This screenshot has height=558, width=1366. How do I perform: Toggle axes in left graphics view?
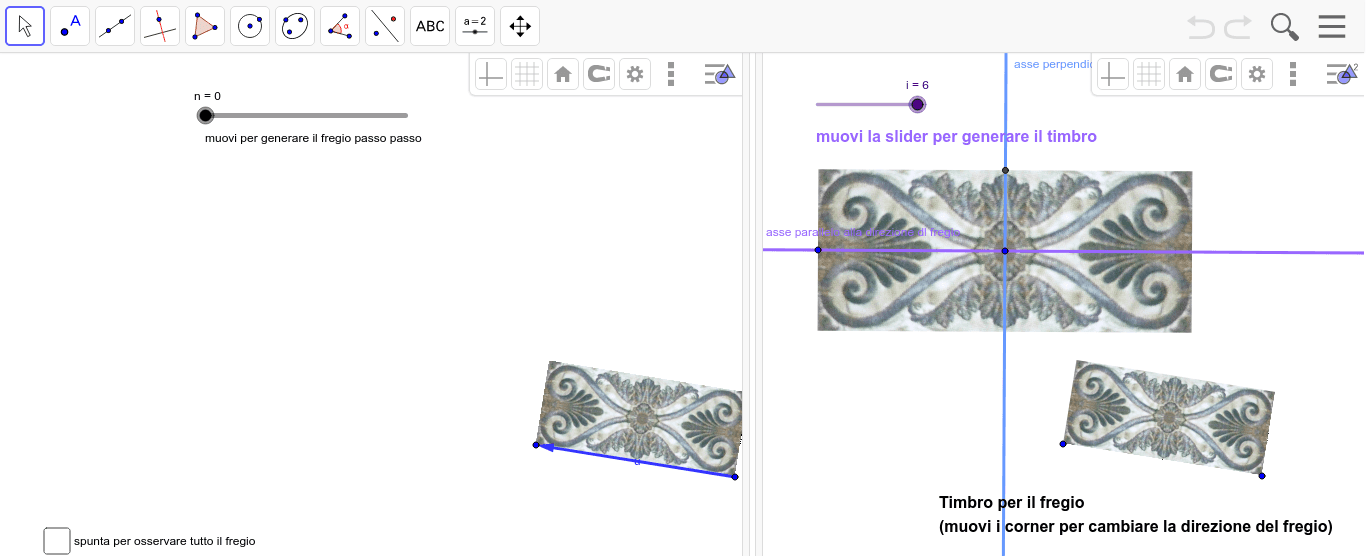[x=490, y=74]
